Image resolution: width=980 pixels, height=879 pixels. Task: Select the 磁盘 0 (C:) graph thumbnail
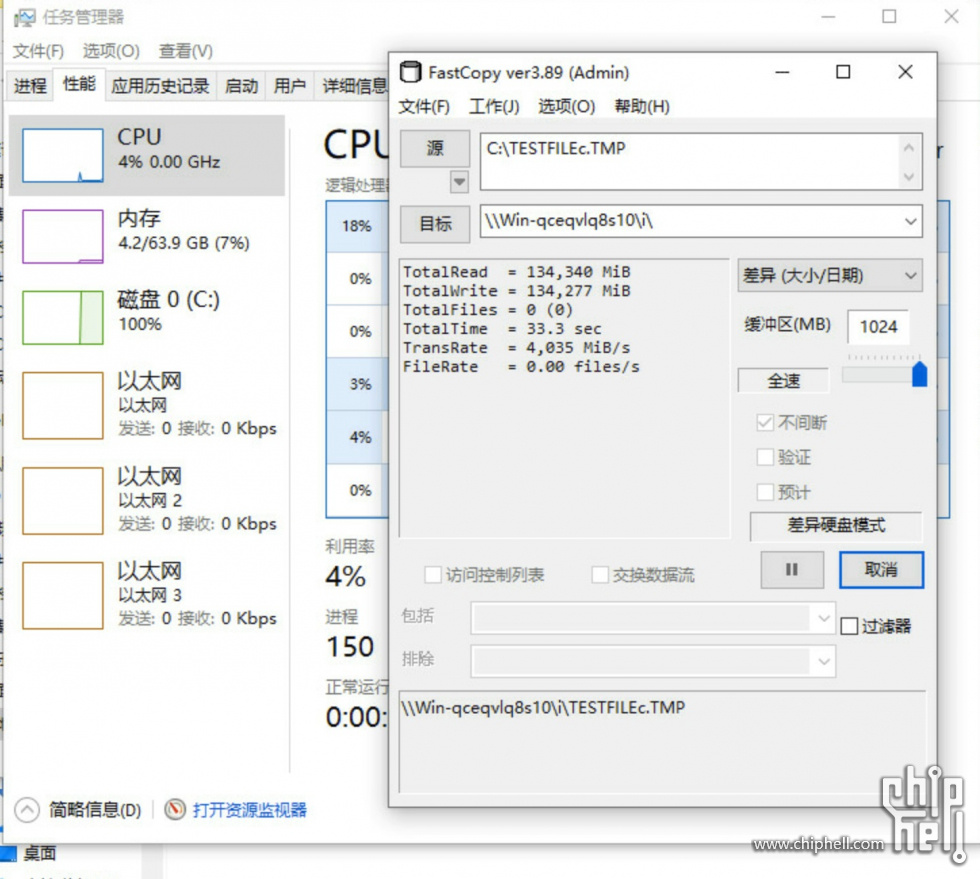(62, 318)
